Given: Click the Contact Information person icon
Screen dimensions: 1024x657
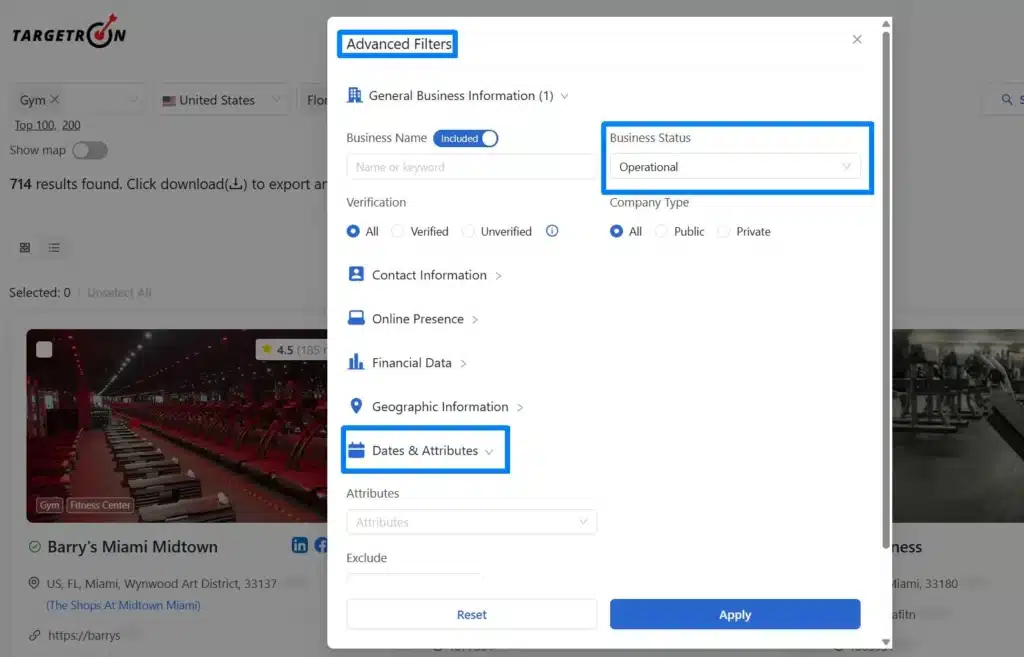Looking at the screenshot, I should click(x=355, y=274).
